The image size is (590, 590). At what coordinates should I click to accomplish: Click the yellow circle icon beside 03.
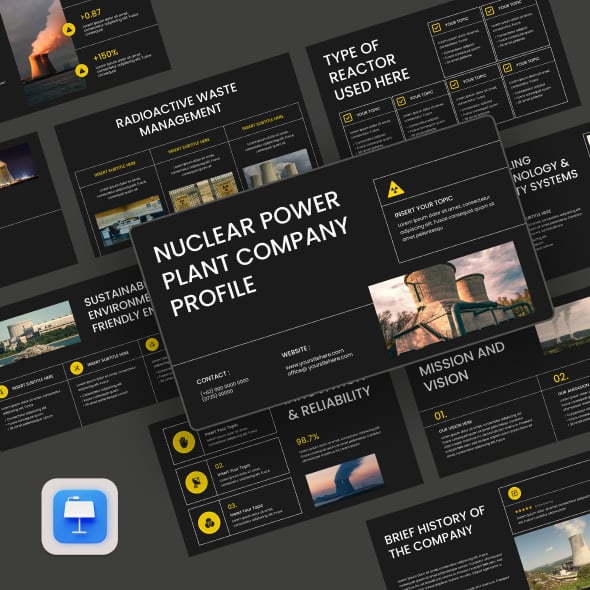click(x=209, y=522)
